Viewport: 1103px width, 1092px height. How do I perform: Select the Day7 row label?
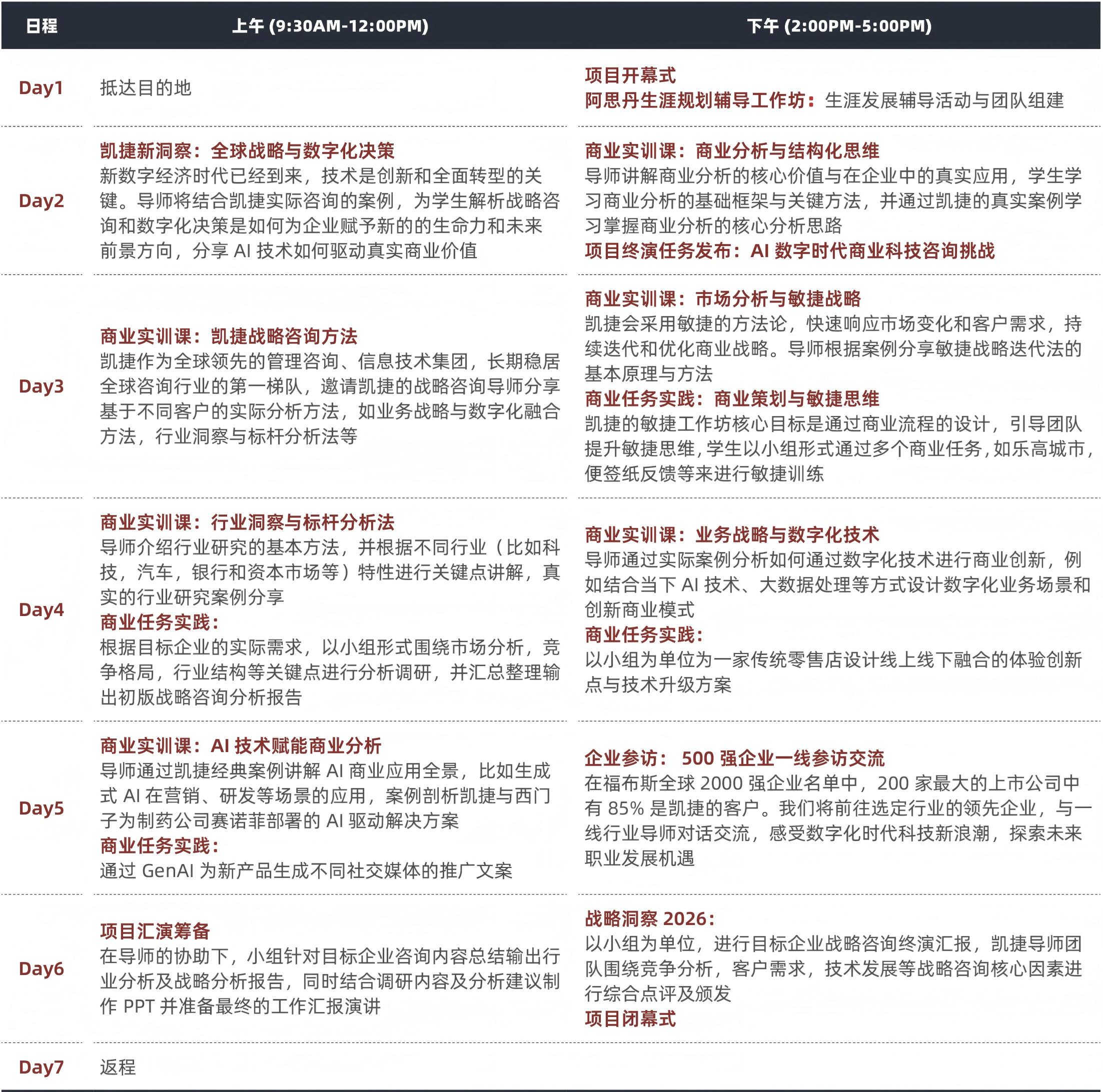click(41, 1067)
